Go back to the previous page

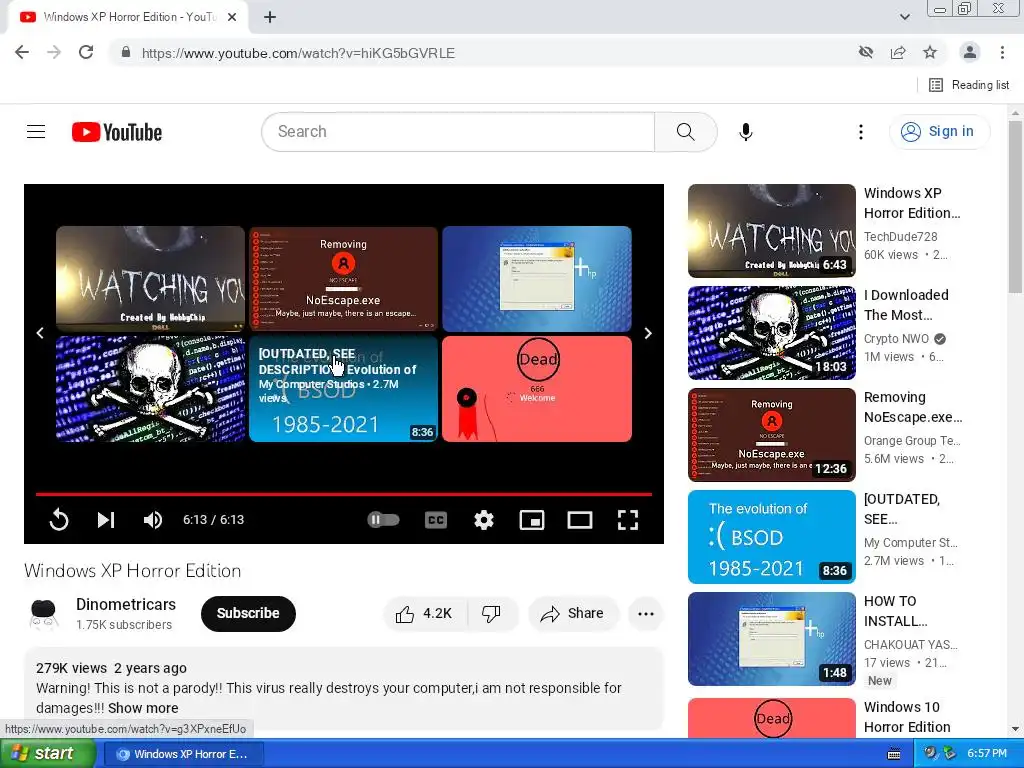(22, 52)
